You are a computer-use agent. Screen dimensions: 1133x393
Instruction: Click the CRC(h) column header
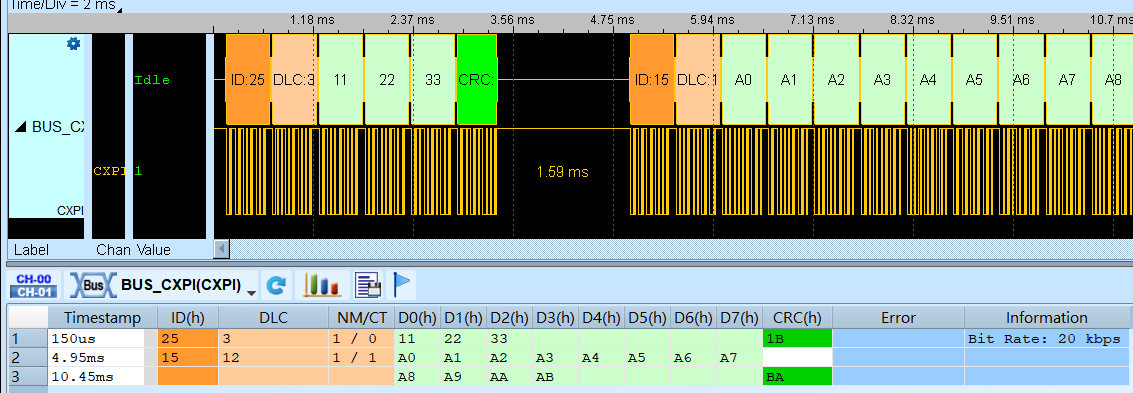click(797, 317)
